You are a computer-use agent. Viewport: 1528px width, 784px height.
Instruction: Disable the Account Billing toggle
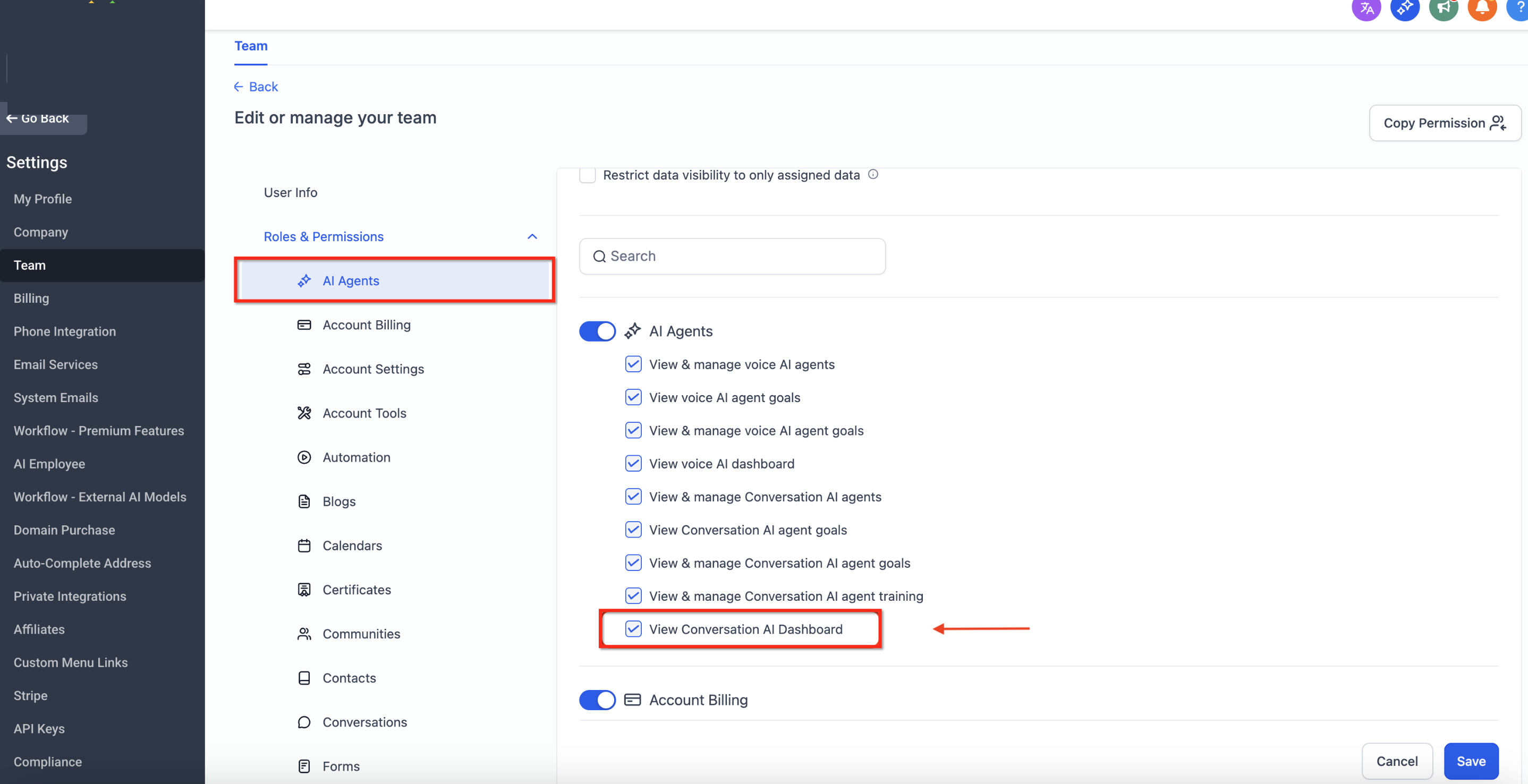597,700
